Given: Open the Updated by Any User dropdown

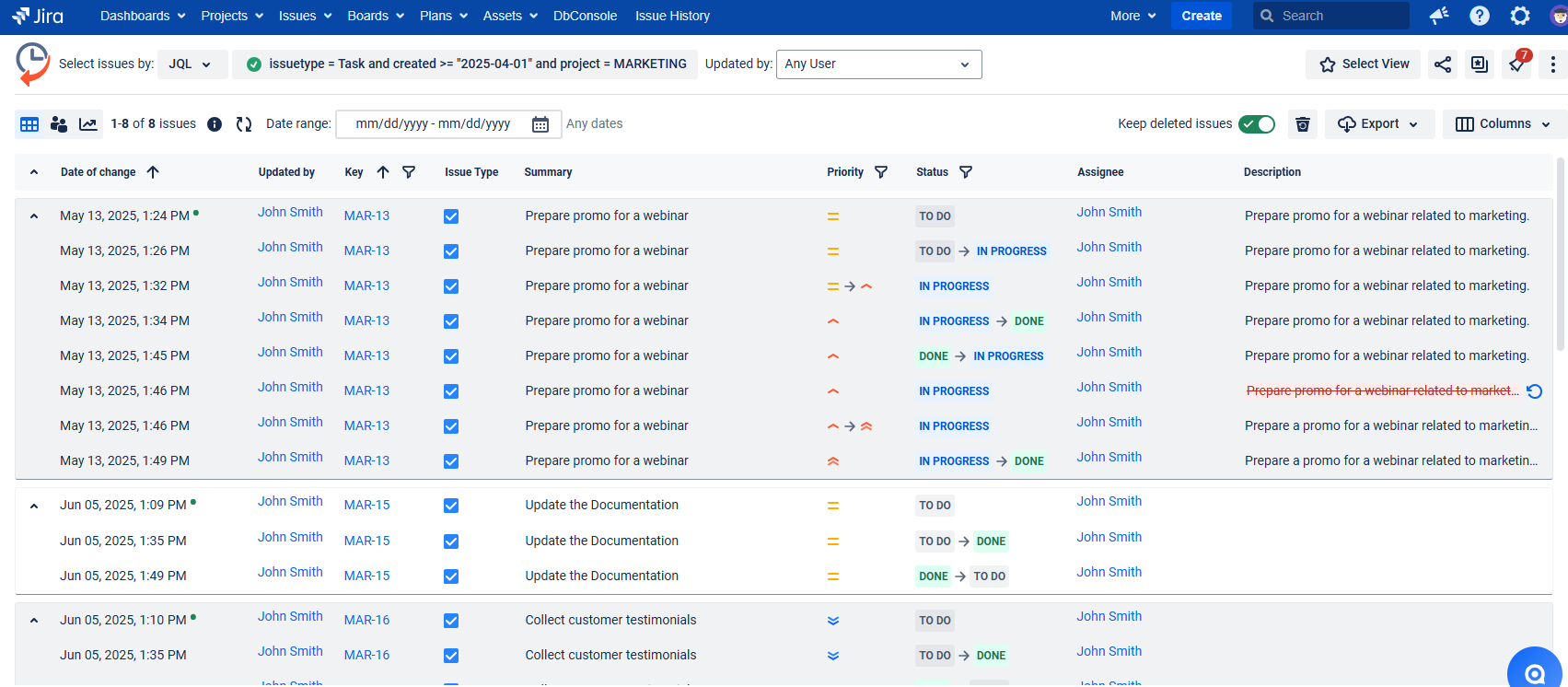Looking at the screenshot, I should 878,64.
